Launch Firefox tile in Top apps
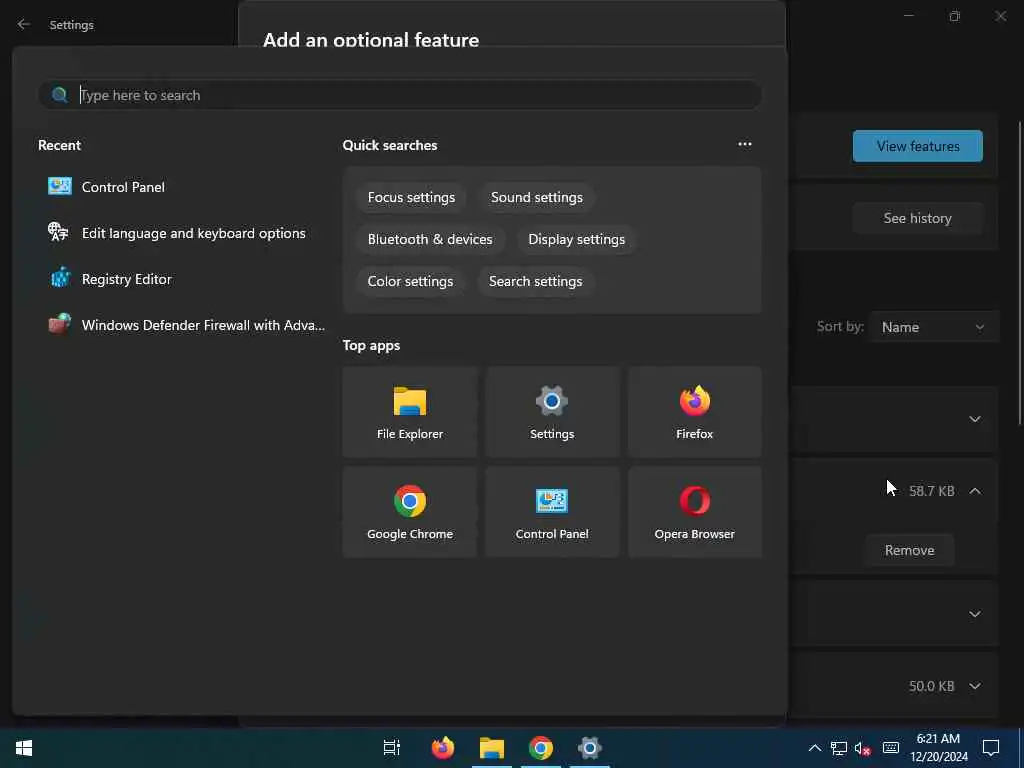The height and width of the screenshot is (768, 1024). pyautogui.click(x=694, y=412)
